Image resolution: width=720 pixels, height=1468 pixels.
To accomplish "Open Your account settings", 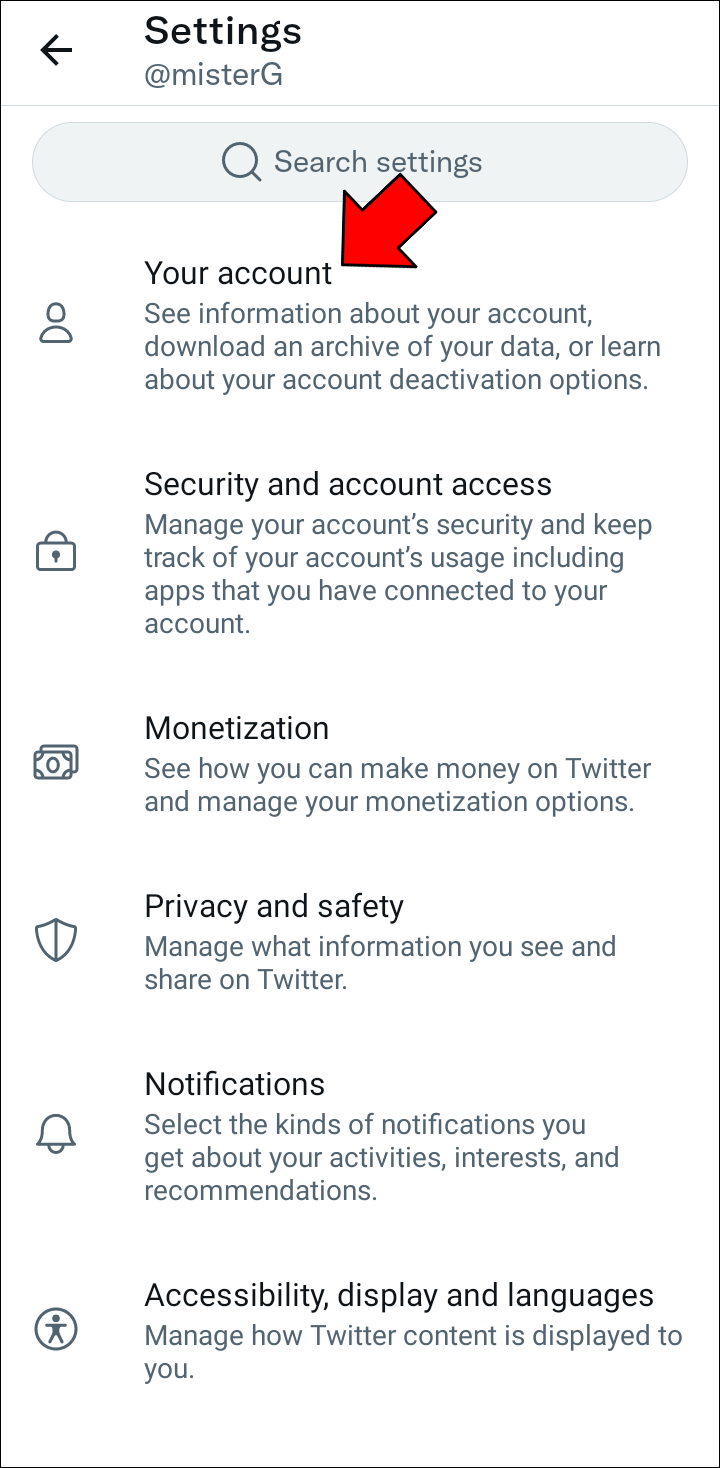I will pos(238,272).
